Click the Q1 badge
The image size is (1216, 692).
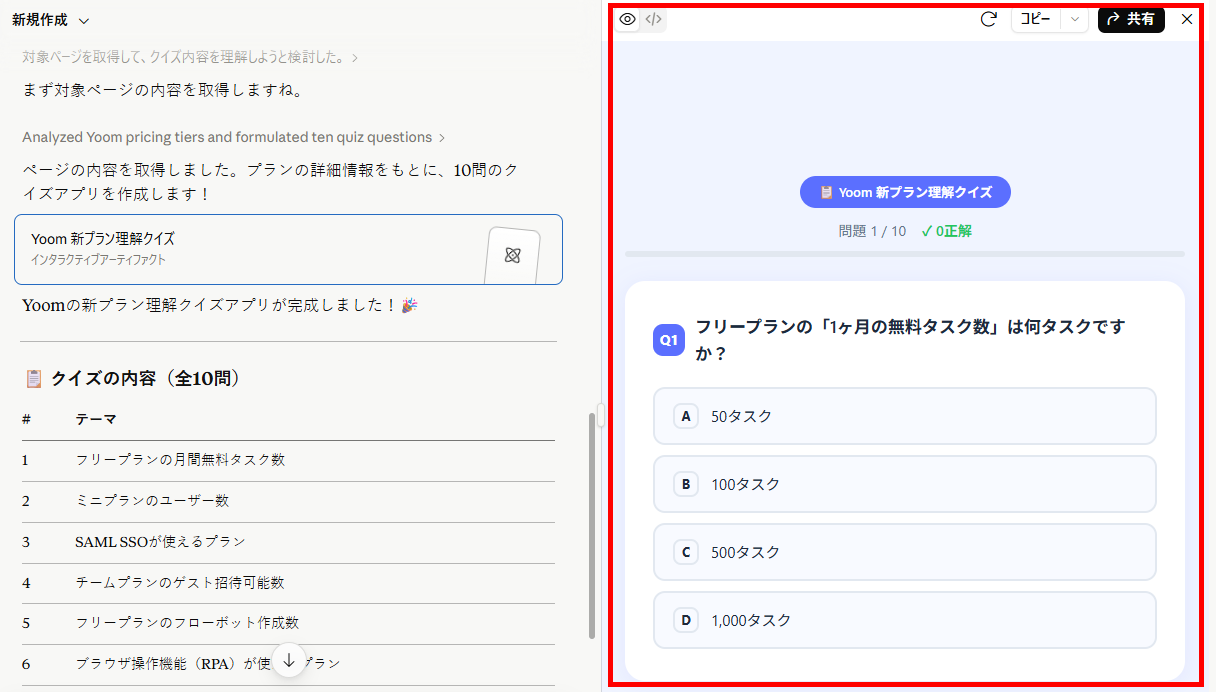tap(668, 340)
